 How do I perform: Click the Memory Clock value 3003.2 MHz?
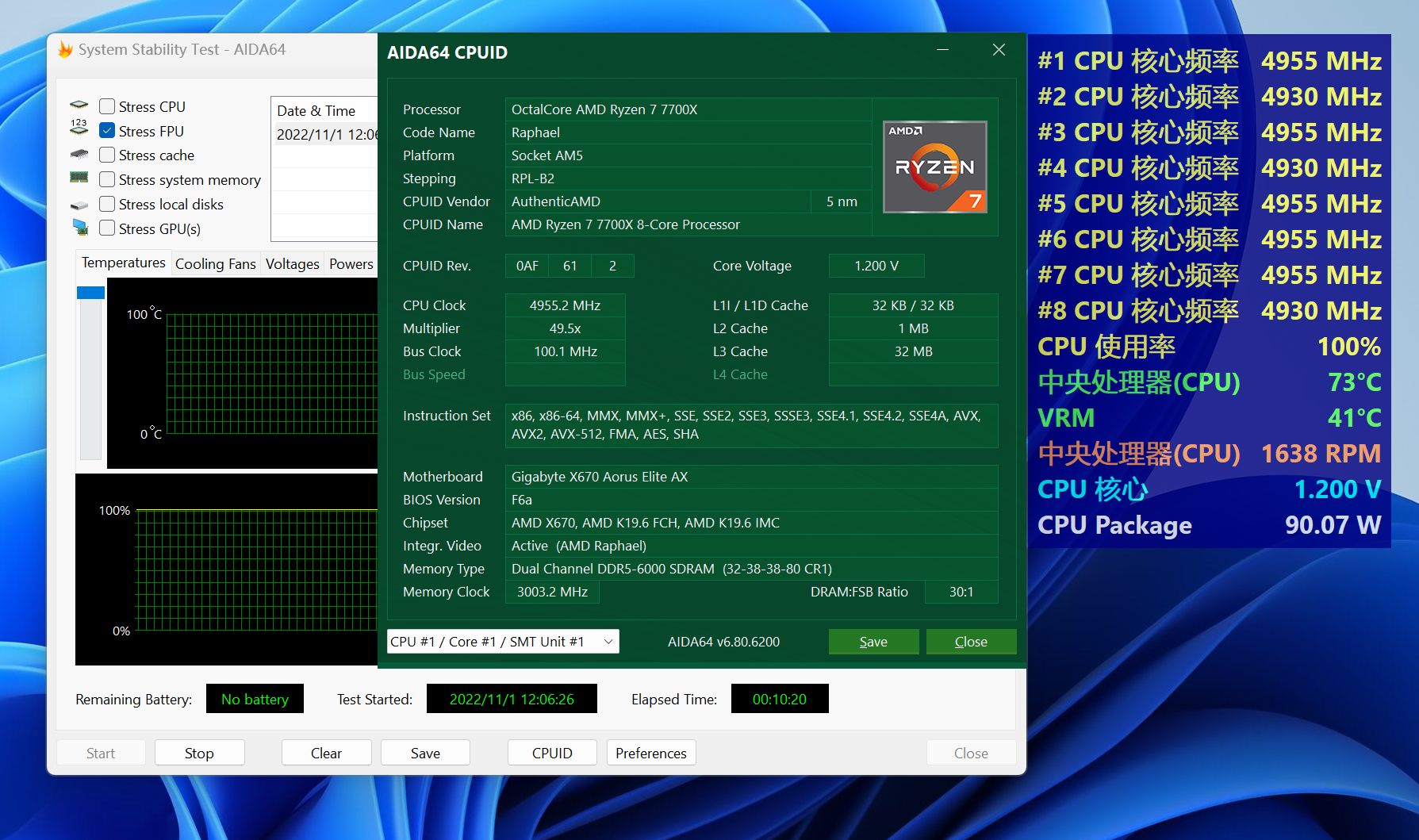[x=552, y=592]
